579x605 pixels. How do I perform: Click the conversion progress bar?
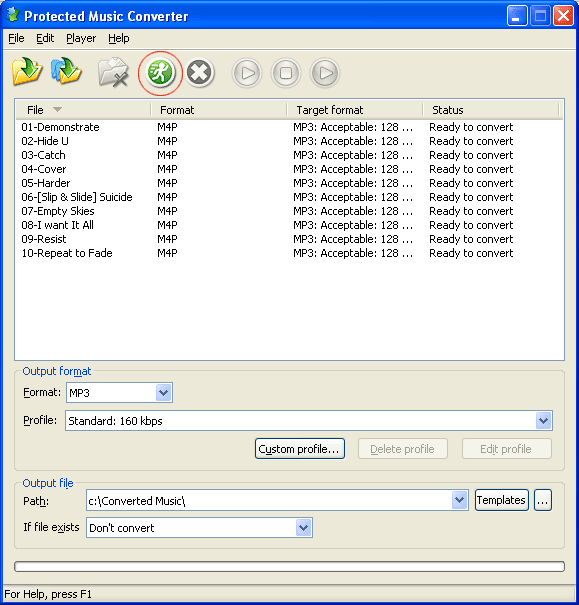click(289, 566)
